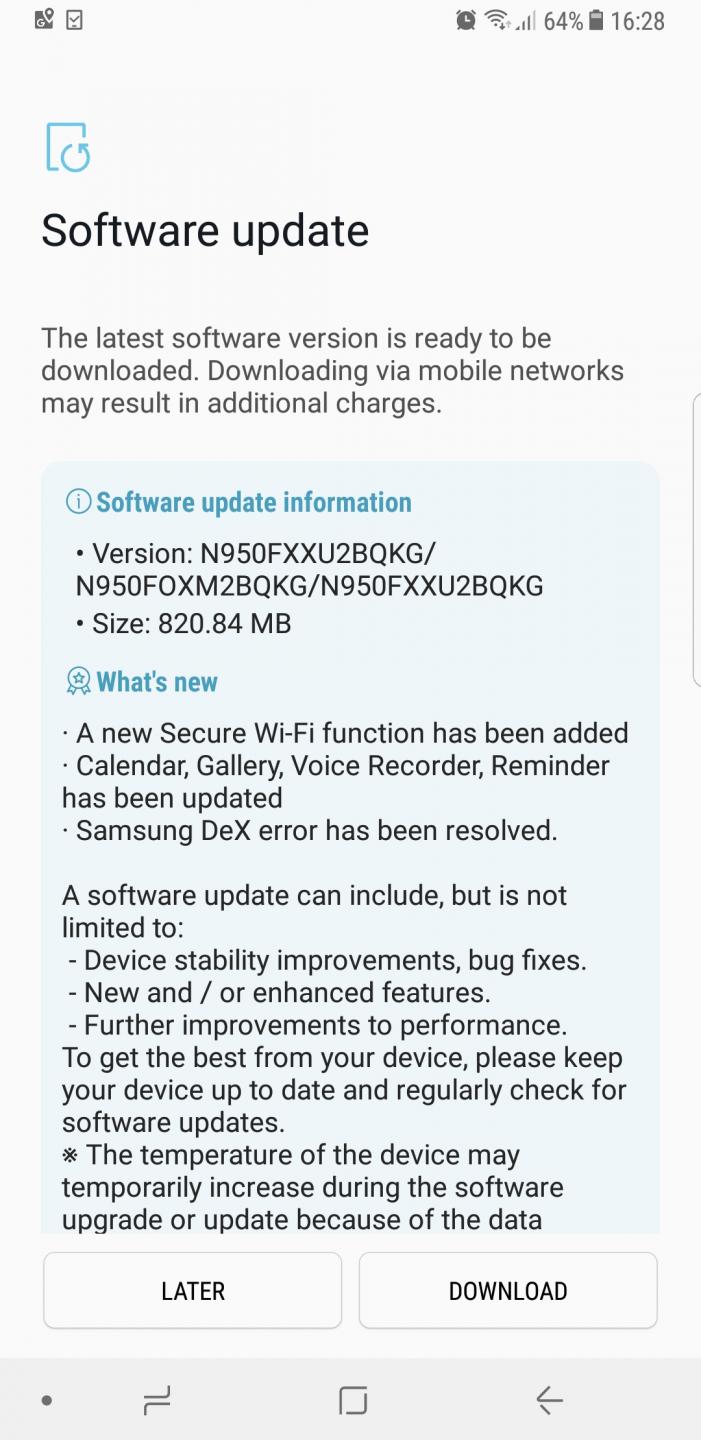
Task: Tap the software update refresh icon
Action: [x=68, y=147]
